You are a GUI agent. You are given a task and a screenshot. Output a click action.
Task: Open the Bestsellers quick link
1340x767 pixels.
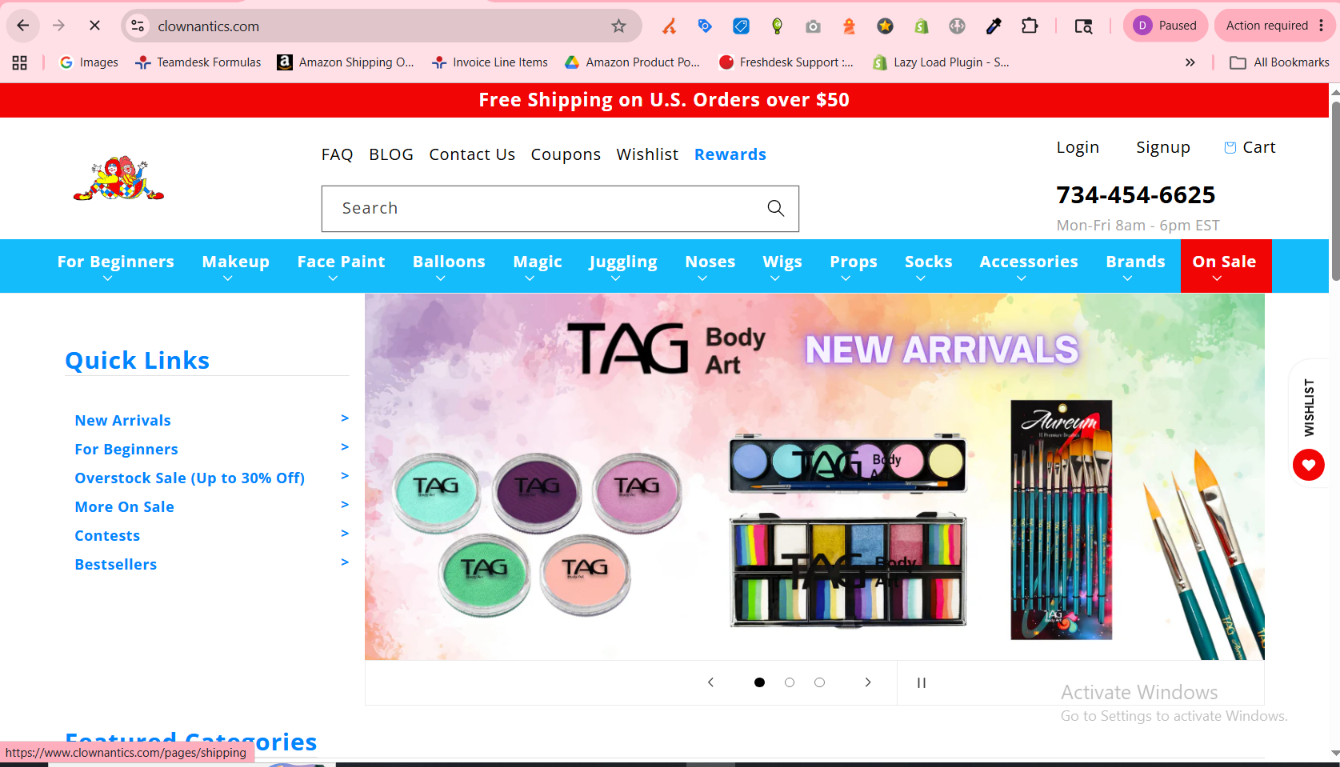(x=116, y=564)
